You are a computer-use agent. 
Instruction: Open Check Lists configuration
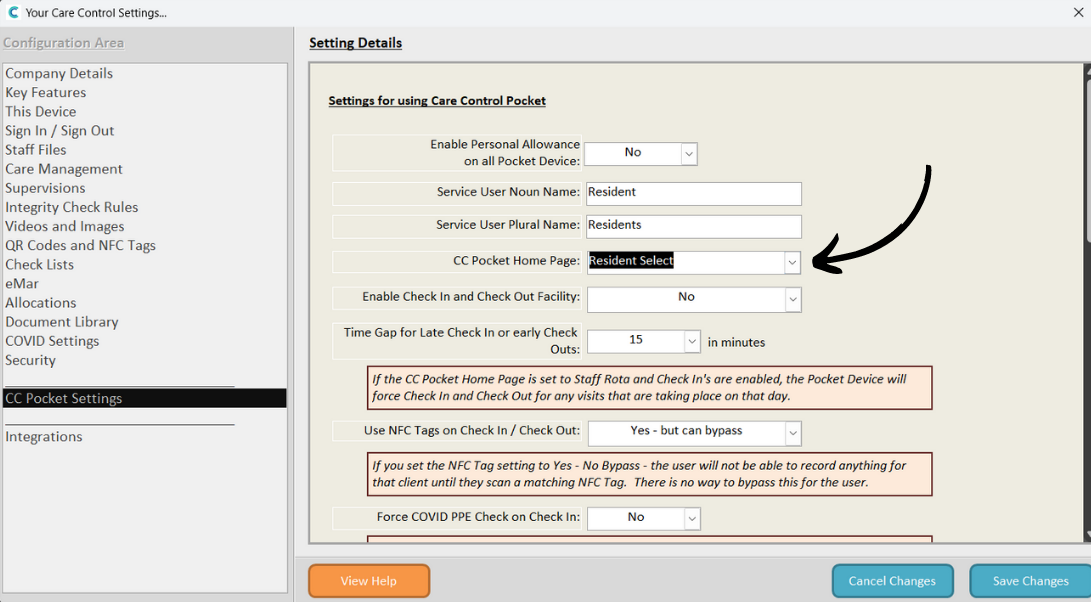[40, 264]
